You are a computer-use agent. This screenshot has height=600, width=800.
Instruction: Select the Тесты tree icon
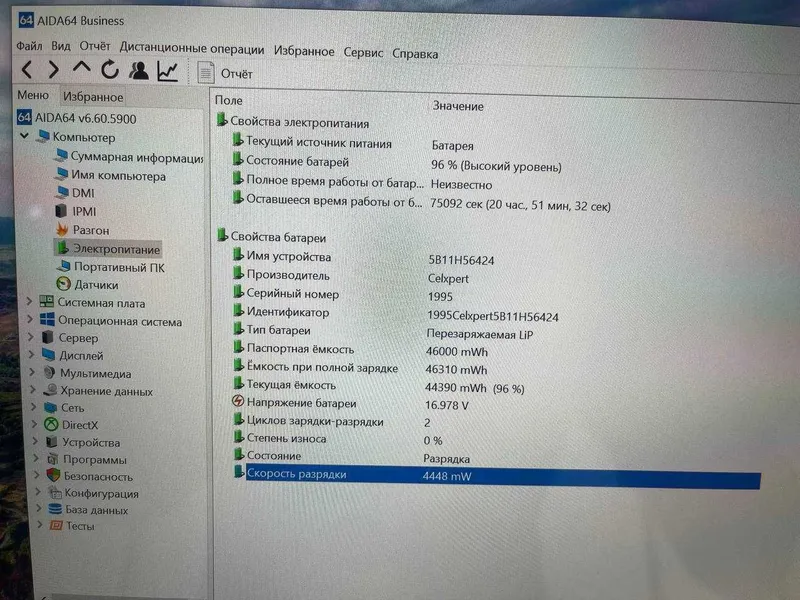pyautogui.click(x=56, y=526)
